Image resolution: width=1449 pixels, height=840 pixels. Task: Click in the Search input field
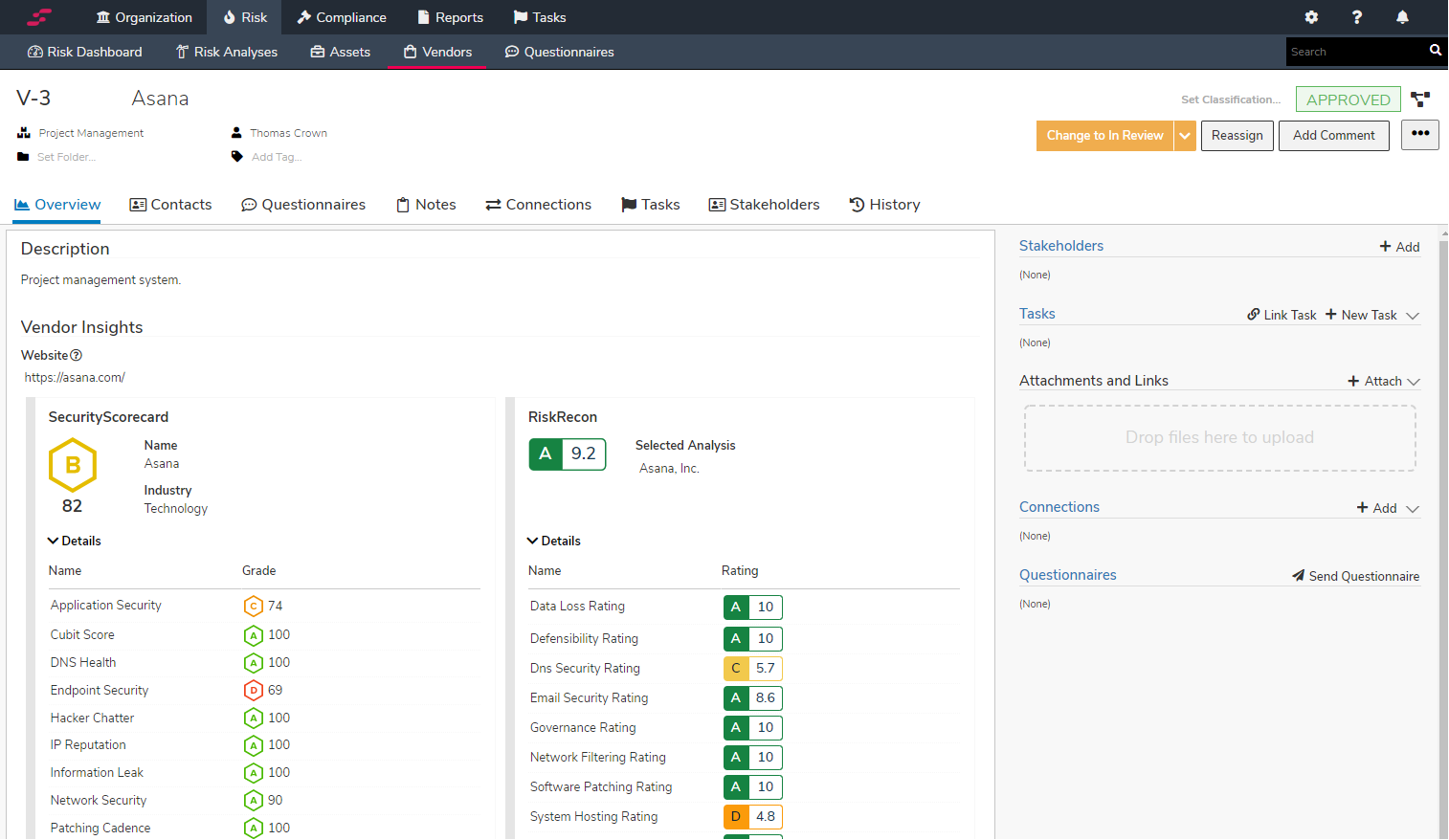pos(1354,52)
